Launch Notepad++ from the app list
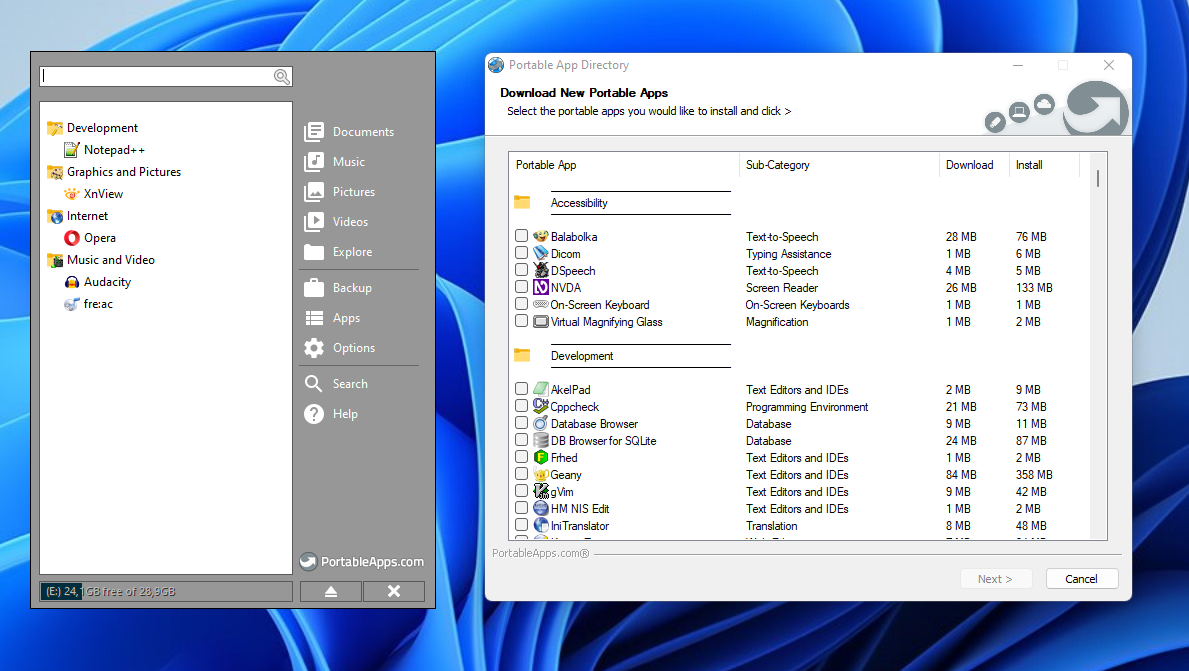Viewport: 1189px width, 671px height. 113,150
